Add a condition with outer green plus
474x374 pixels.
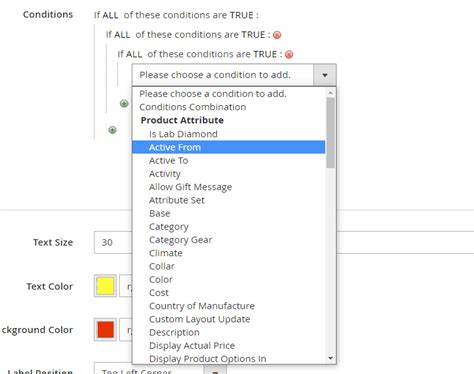point(113,130)
